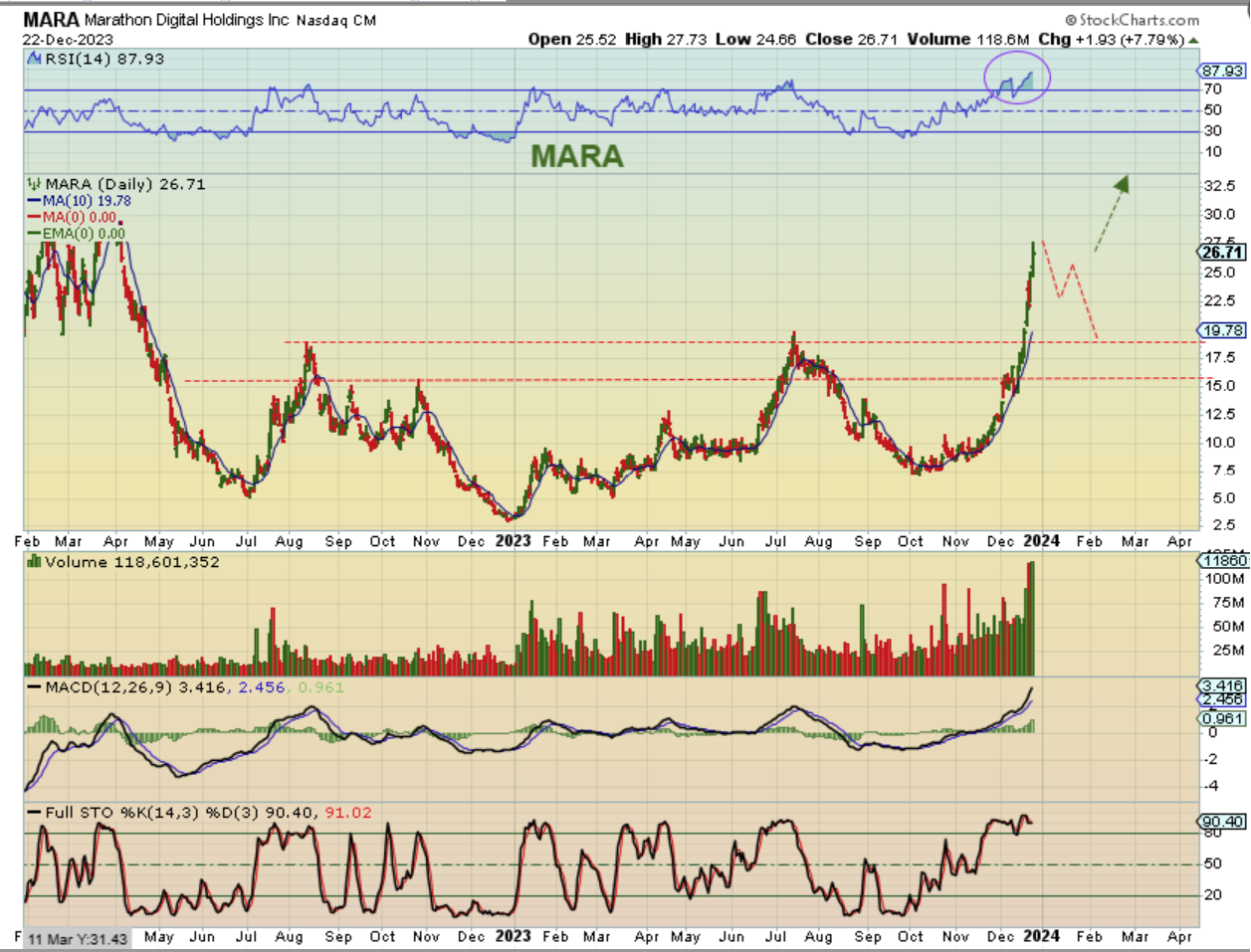Click the 7.5 price axis label
This screenshot has width=1251, height=952.
1223,471
